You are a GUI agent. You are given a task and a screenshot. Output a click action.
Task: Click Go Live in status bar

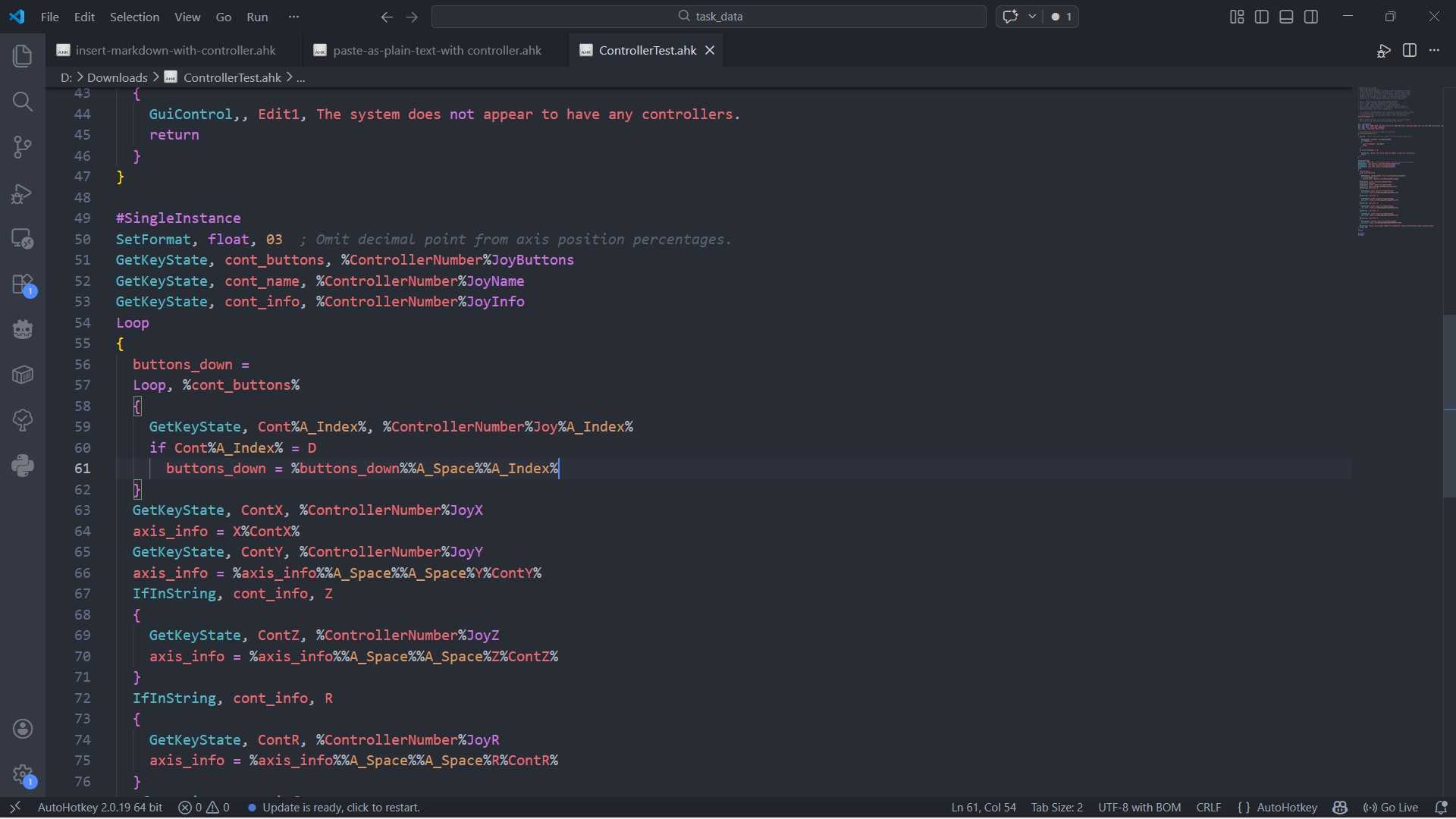[1391, 808]
